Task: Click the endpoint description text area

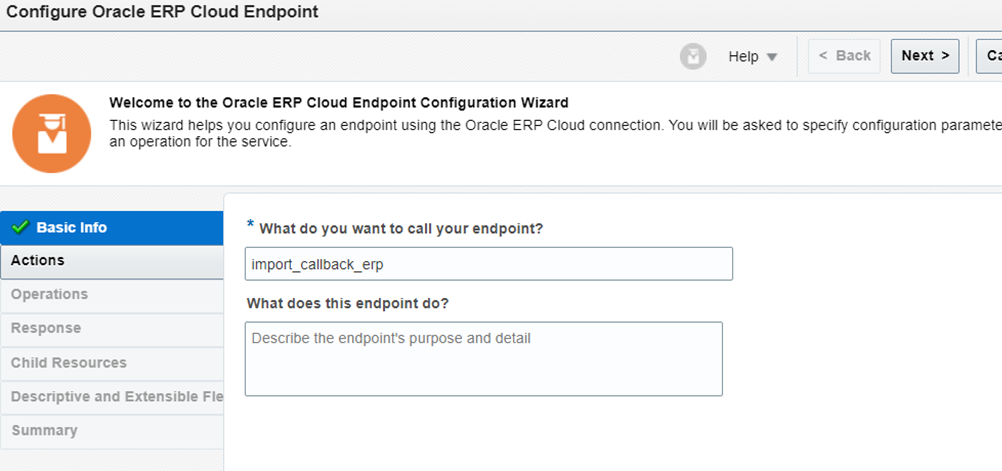Action: coord(484,359)
